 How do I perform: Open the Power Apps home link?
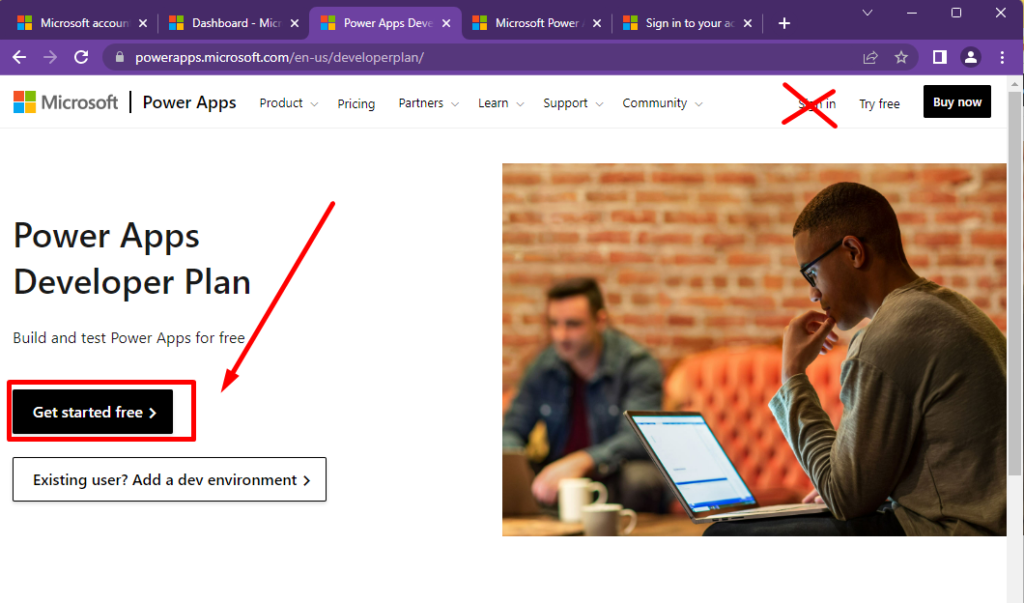tap(189, 103)
